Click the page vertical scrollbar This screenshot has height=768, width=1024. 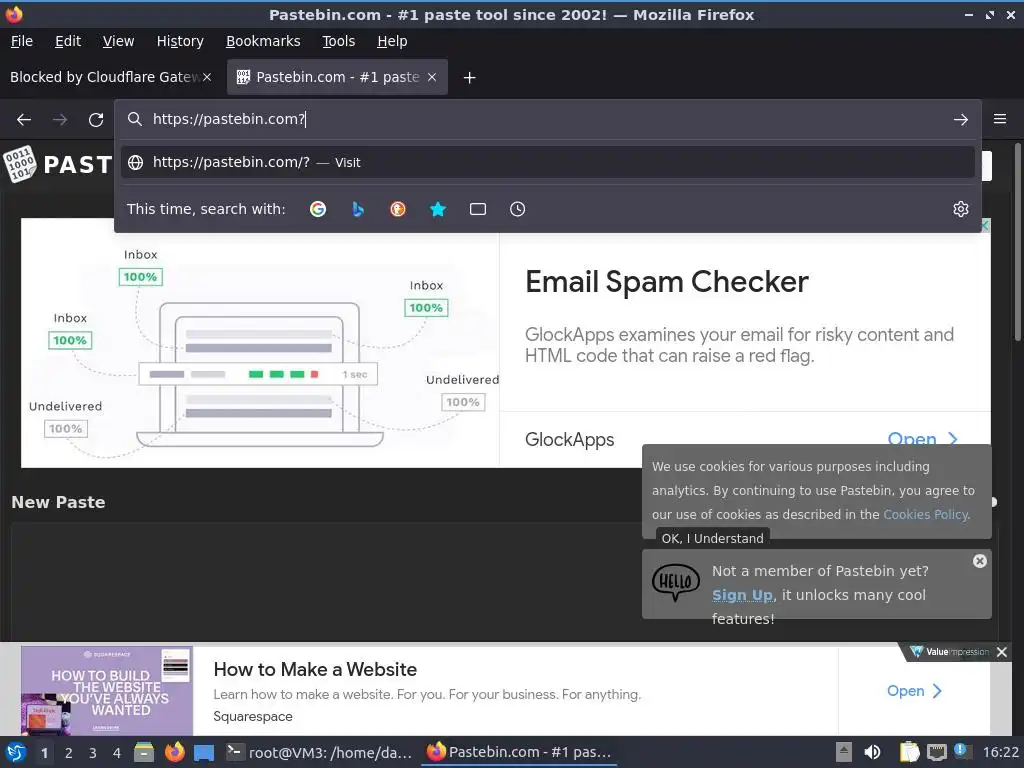[1017, 242]
